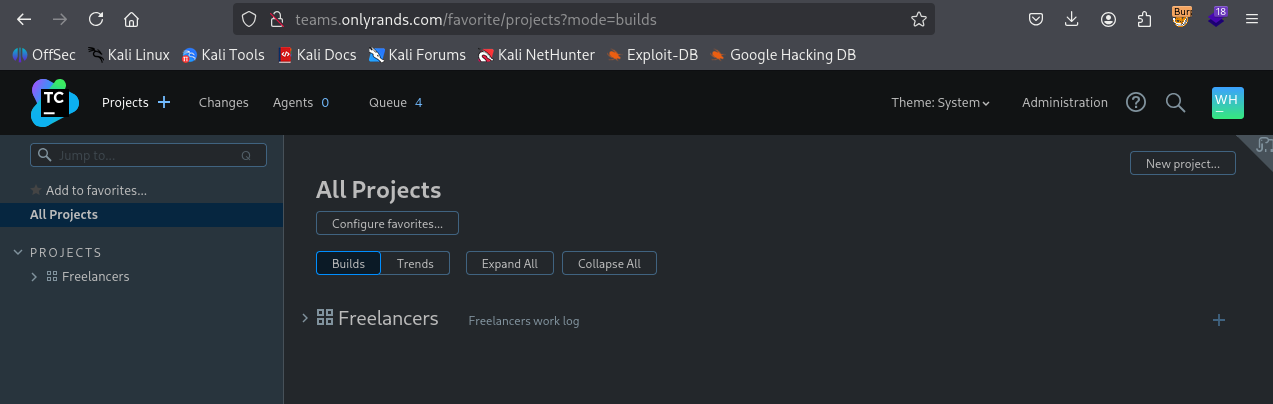
Task: Open the help question mark icon
Action: tap(1136, 102)
